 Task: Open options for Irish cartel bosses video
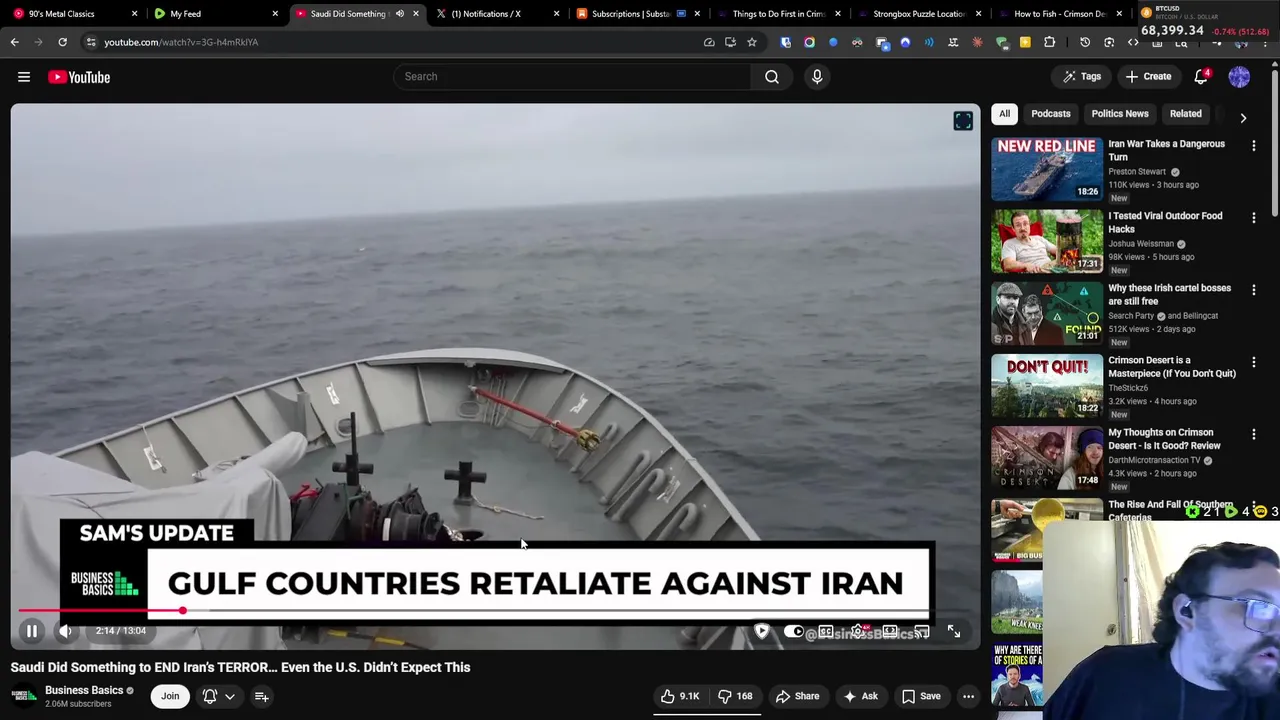[x=1254, y=290]
